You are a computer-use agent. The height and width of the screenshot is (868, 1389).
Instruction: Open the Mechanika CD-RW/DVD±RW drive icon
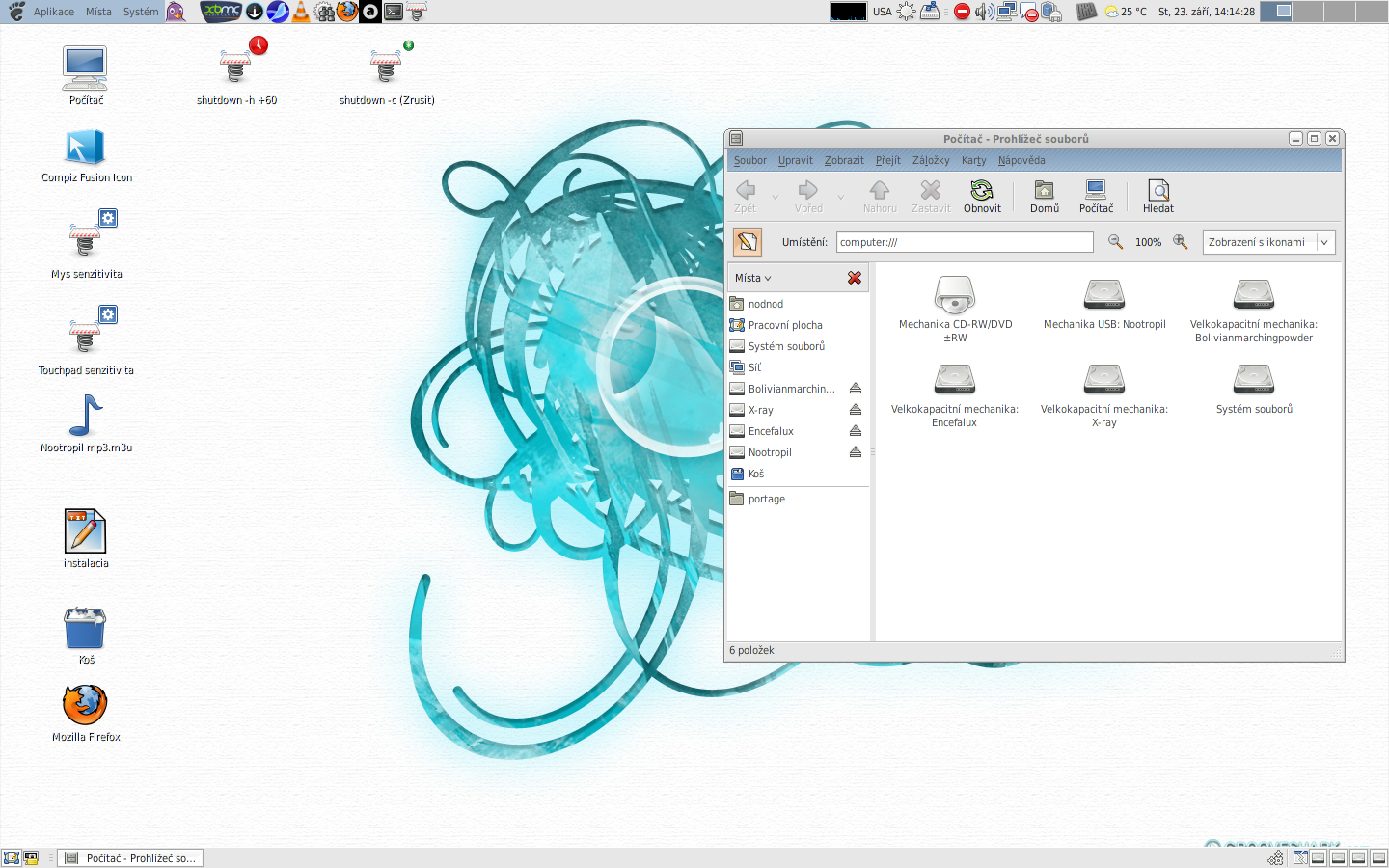pos(955,297)
